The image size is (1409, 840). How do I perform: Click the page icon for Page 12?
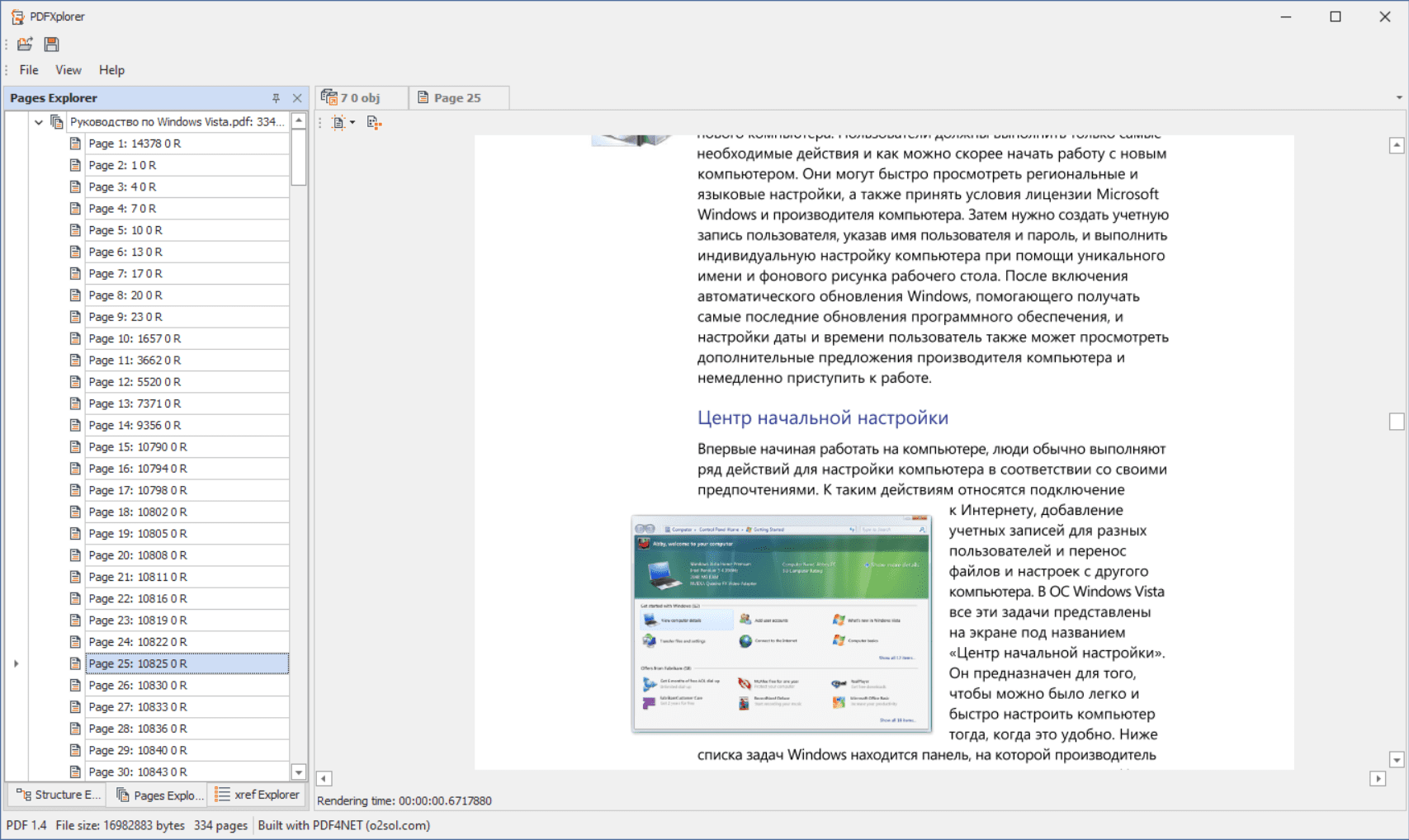75,382
